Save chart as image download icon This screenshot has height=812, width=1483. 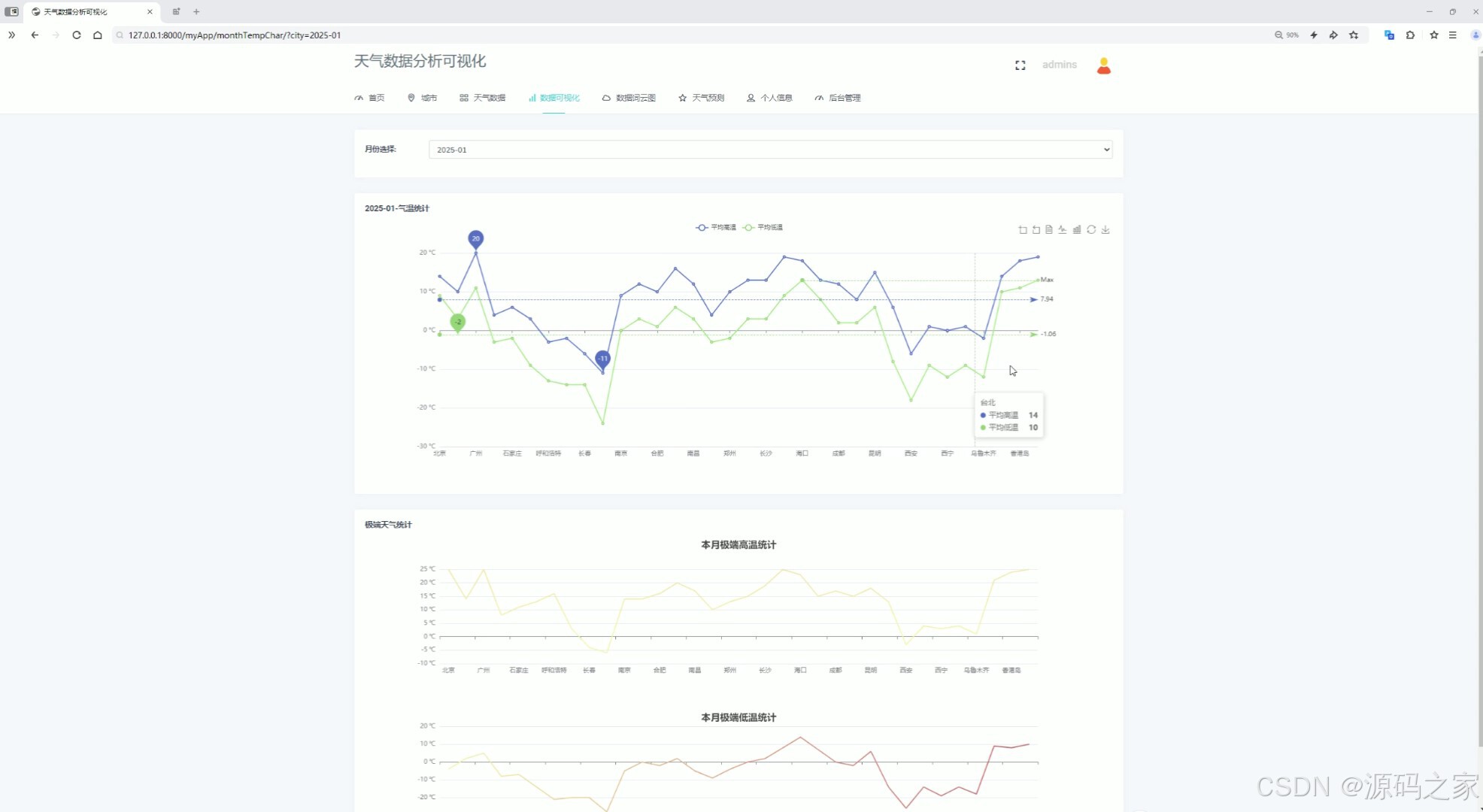click(x=1105, y=230)
